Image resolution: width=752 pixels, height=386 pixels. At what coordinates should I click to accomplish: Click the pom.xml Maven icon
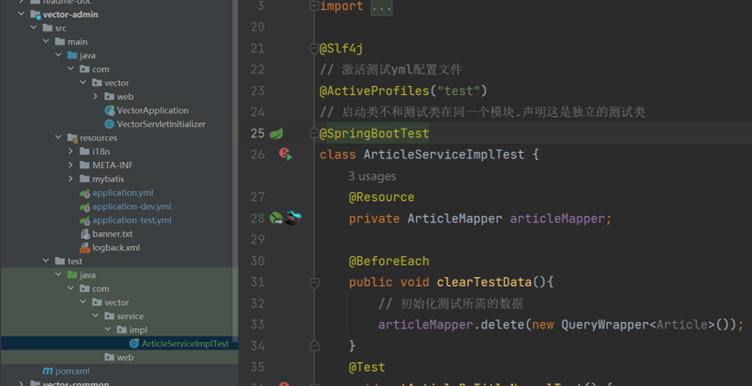tap(47, 371)
